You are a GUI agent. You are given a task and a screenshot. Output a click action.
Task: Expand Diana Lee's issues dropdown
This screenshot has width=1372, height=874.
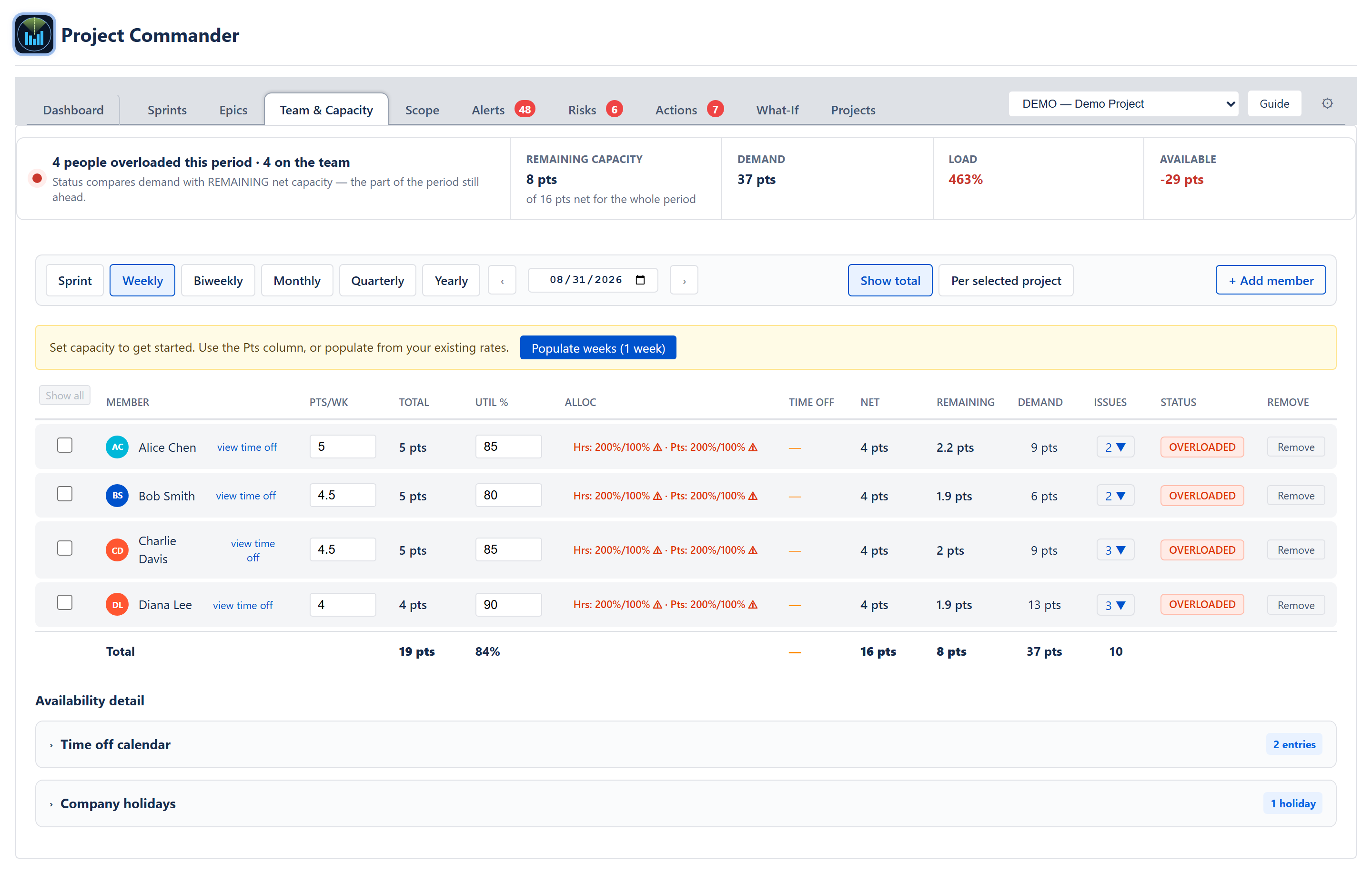pyautogui.click(x=1115, y=605)
